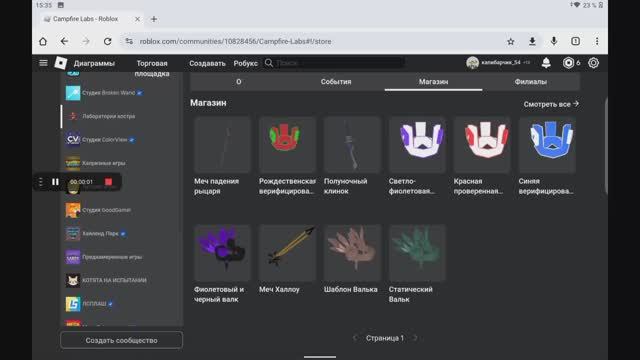Select GoodGame studio in sidebar
640x360 pixels.
pos(98,210)
